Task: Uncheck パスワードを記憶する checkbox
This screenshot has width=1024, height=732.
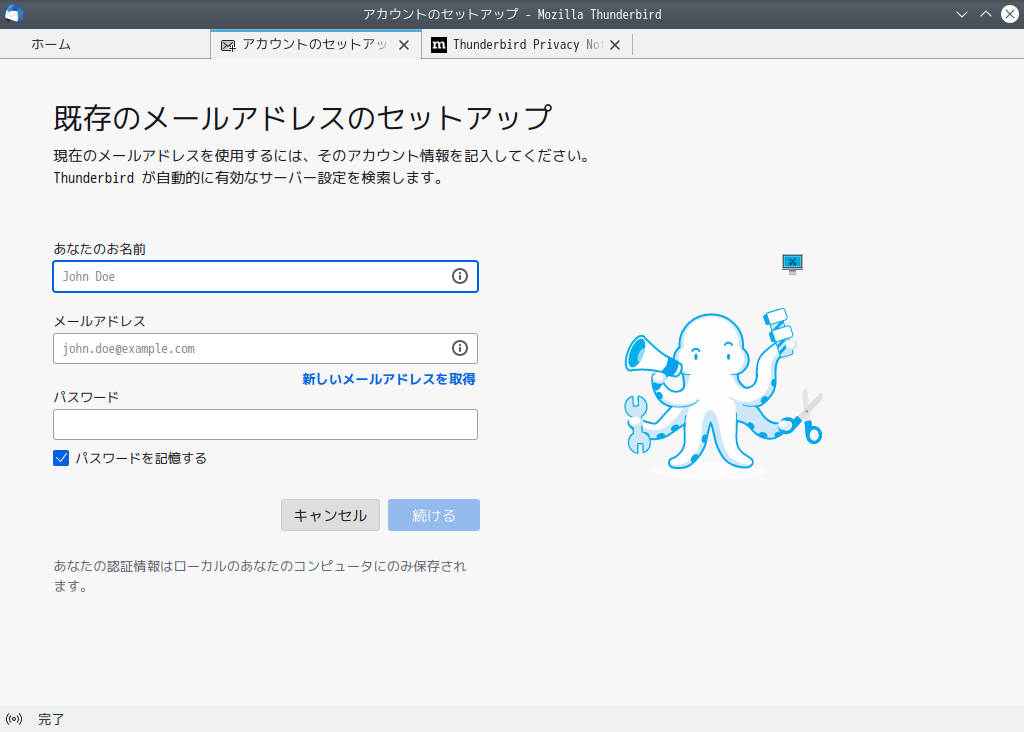Action: coord(61,458)
